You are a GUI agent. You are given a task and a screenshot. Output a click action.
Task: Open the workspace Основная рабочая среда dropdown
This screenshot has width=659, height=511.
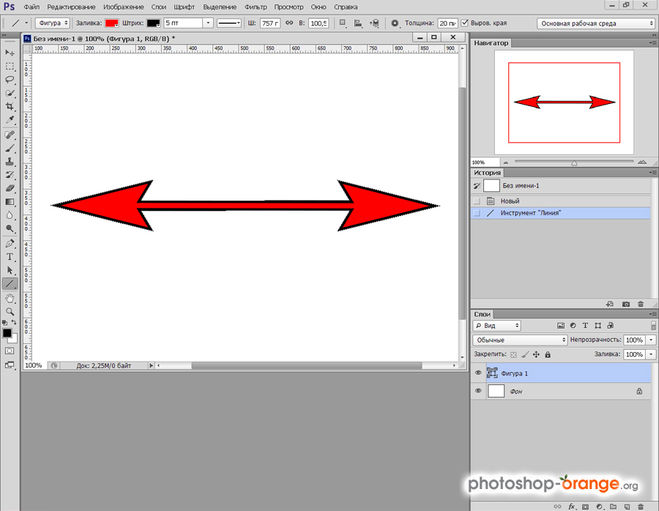click(596, 24)
